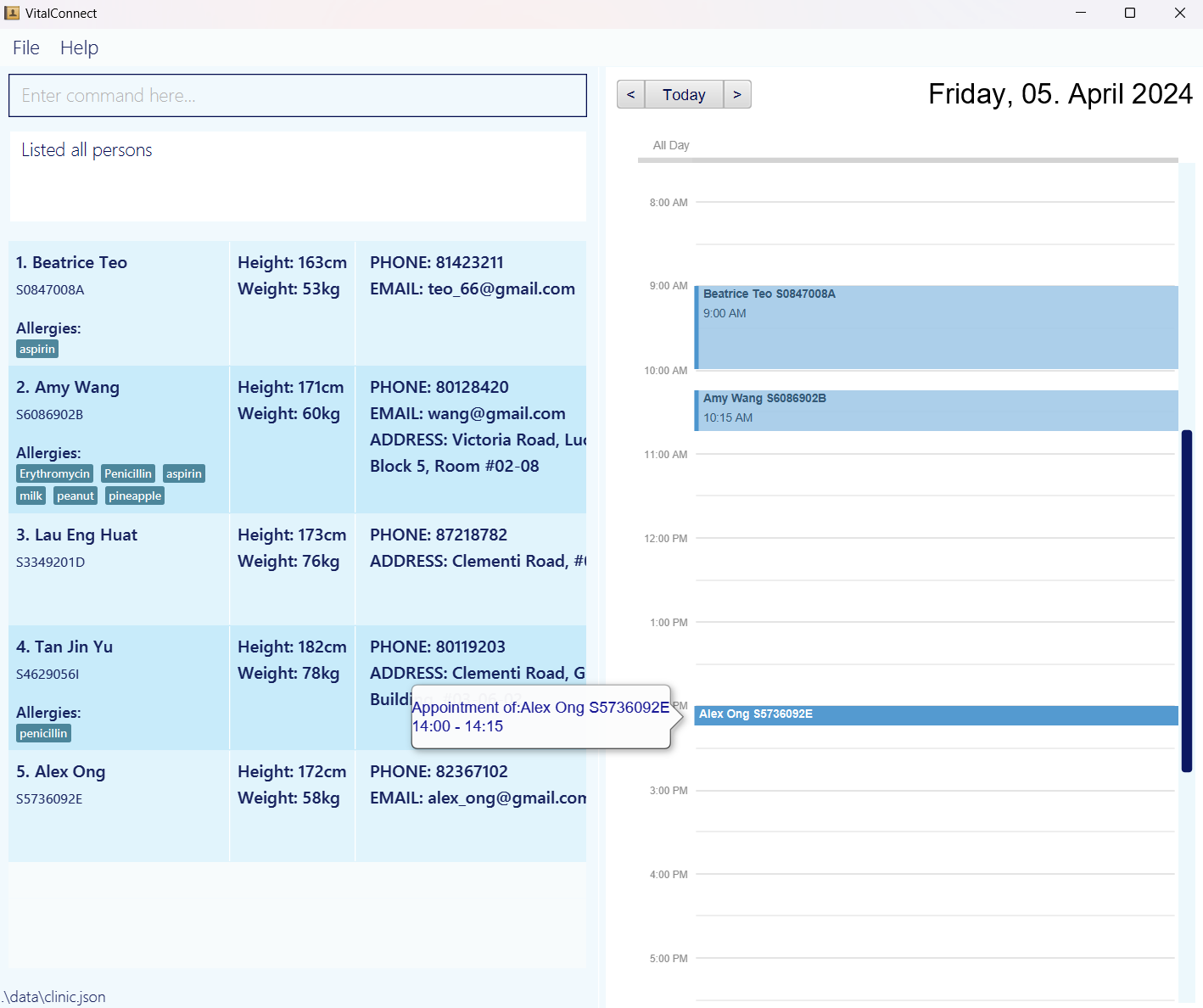
Task: Click Weight: 58kg for Alex Ong
Action: click(x=288, y=798)
